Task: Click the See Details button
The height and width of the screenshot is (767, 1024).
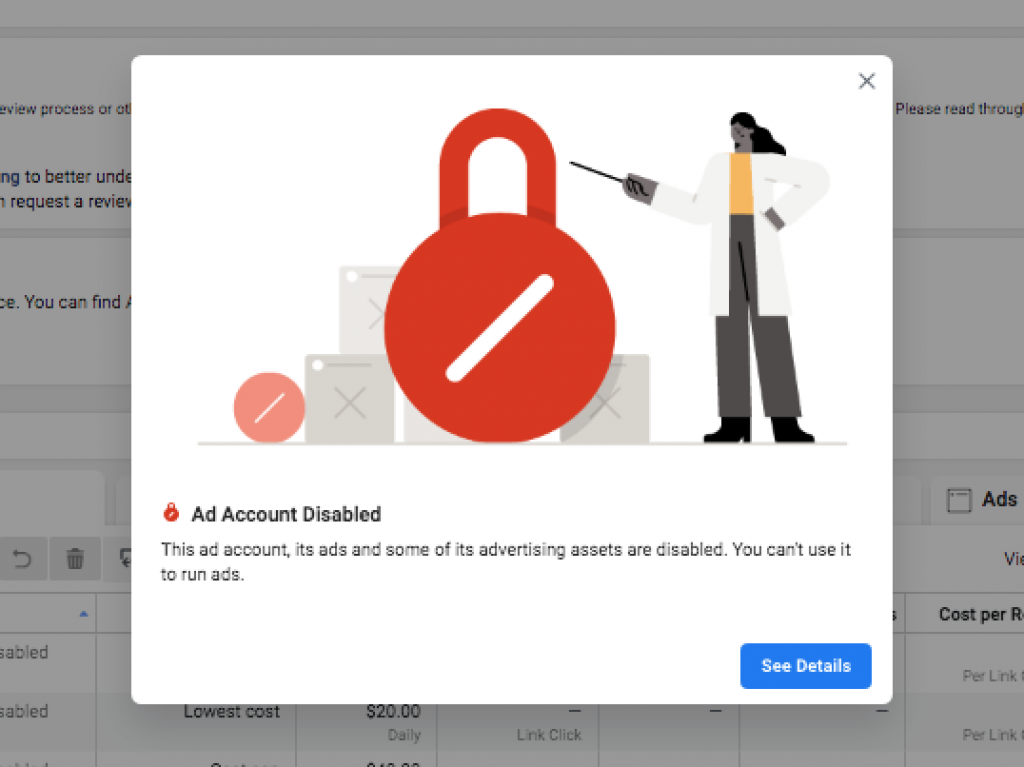Action: pyautogui.click(x=805, y=666)
